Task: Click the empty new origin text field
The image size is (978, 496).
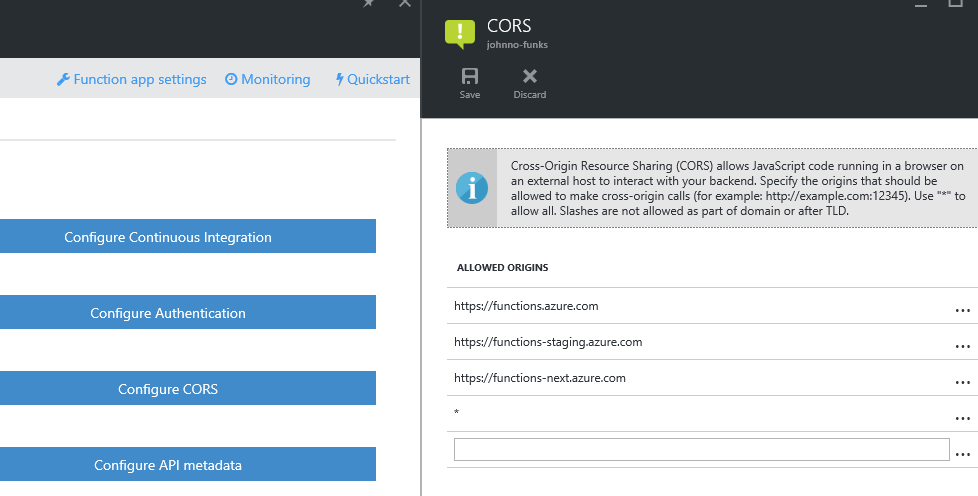Action: 701,450
